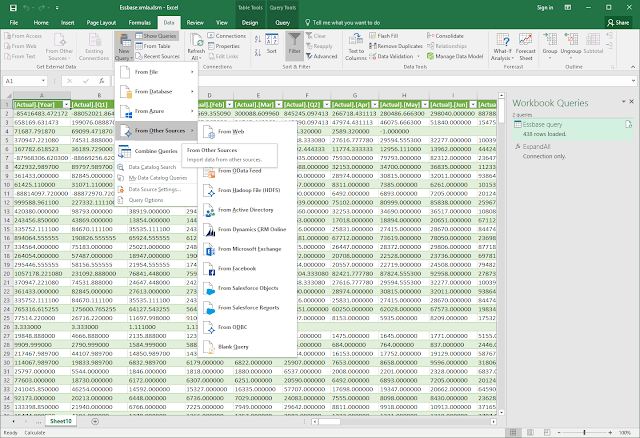Open the Sort dialog button
The width and height of the screenshot is (640, 438).
click(272, 44)
